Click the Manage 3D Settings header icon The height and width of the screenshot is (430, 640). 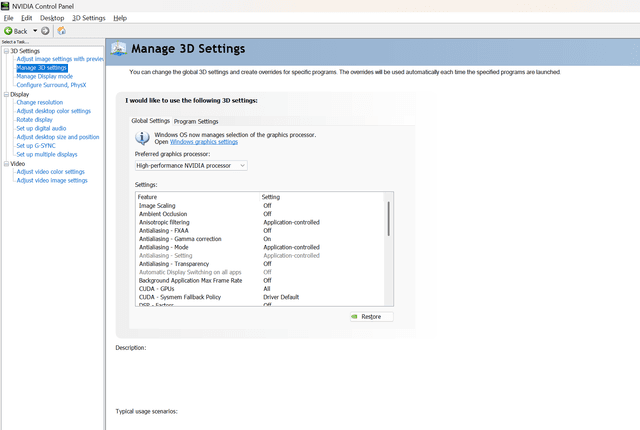[x=118, y=49]
